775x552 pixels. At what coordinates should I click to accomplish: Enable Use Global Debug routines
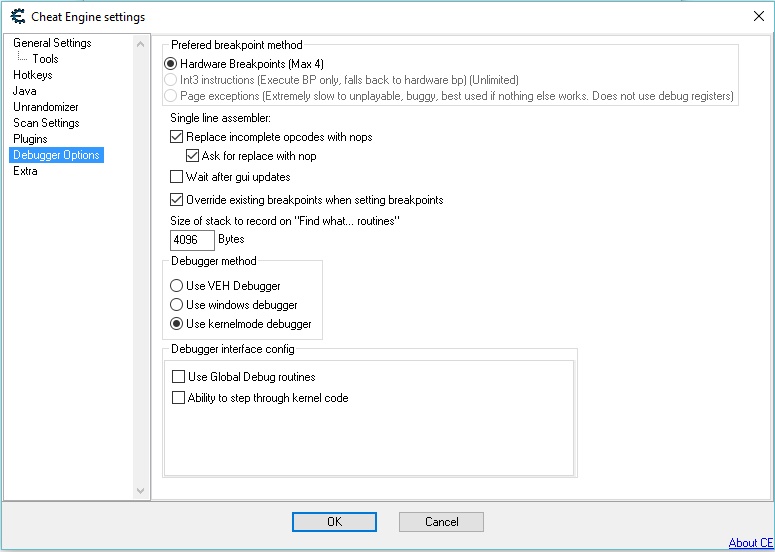pyautogui.click(x=179, y=377)
